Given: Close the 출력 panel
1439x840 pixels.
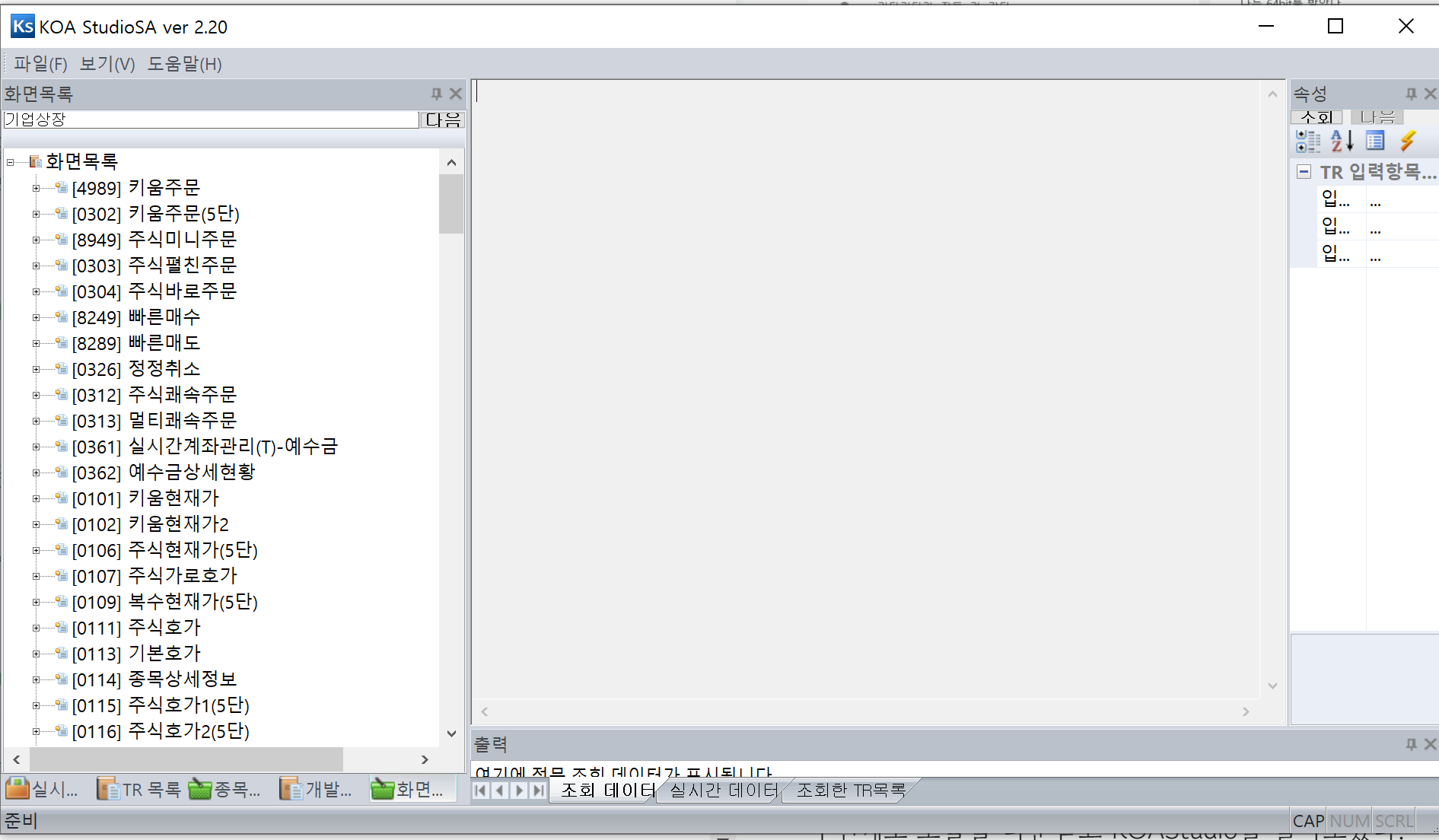Looking at the screenshot, I should click(x=1431, y=744).
